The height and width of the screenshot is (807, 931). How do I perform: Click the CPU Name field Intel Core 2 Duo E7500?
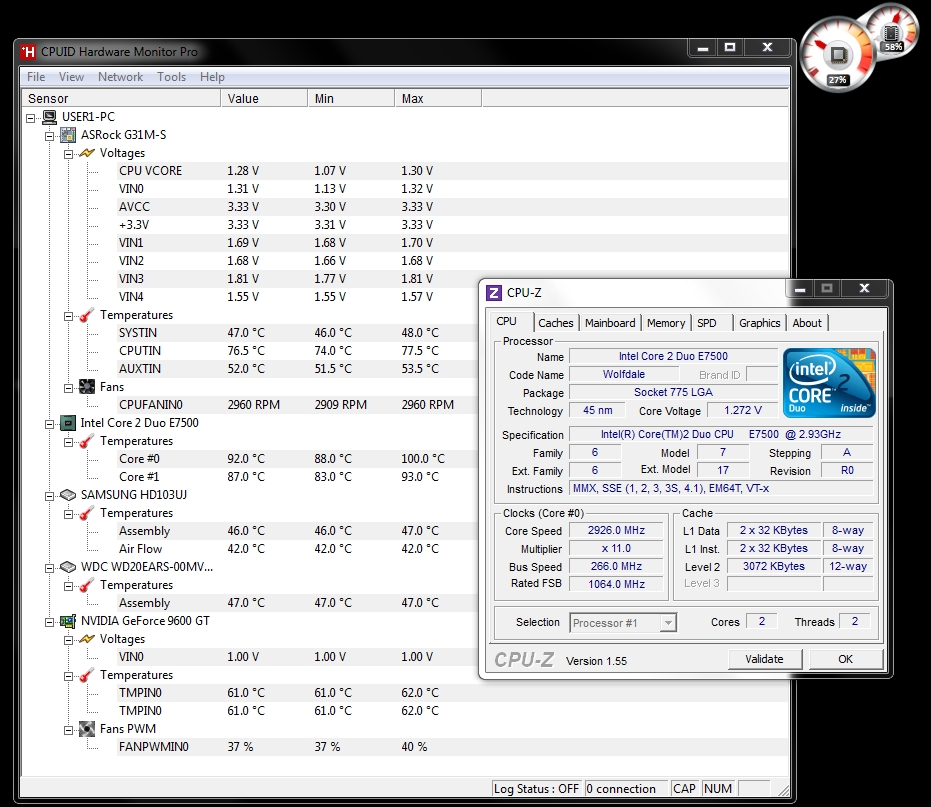[x=673, y=356]
